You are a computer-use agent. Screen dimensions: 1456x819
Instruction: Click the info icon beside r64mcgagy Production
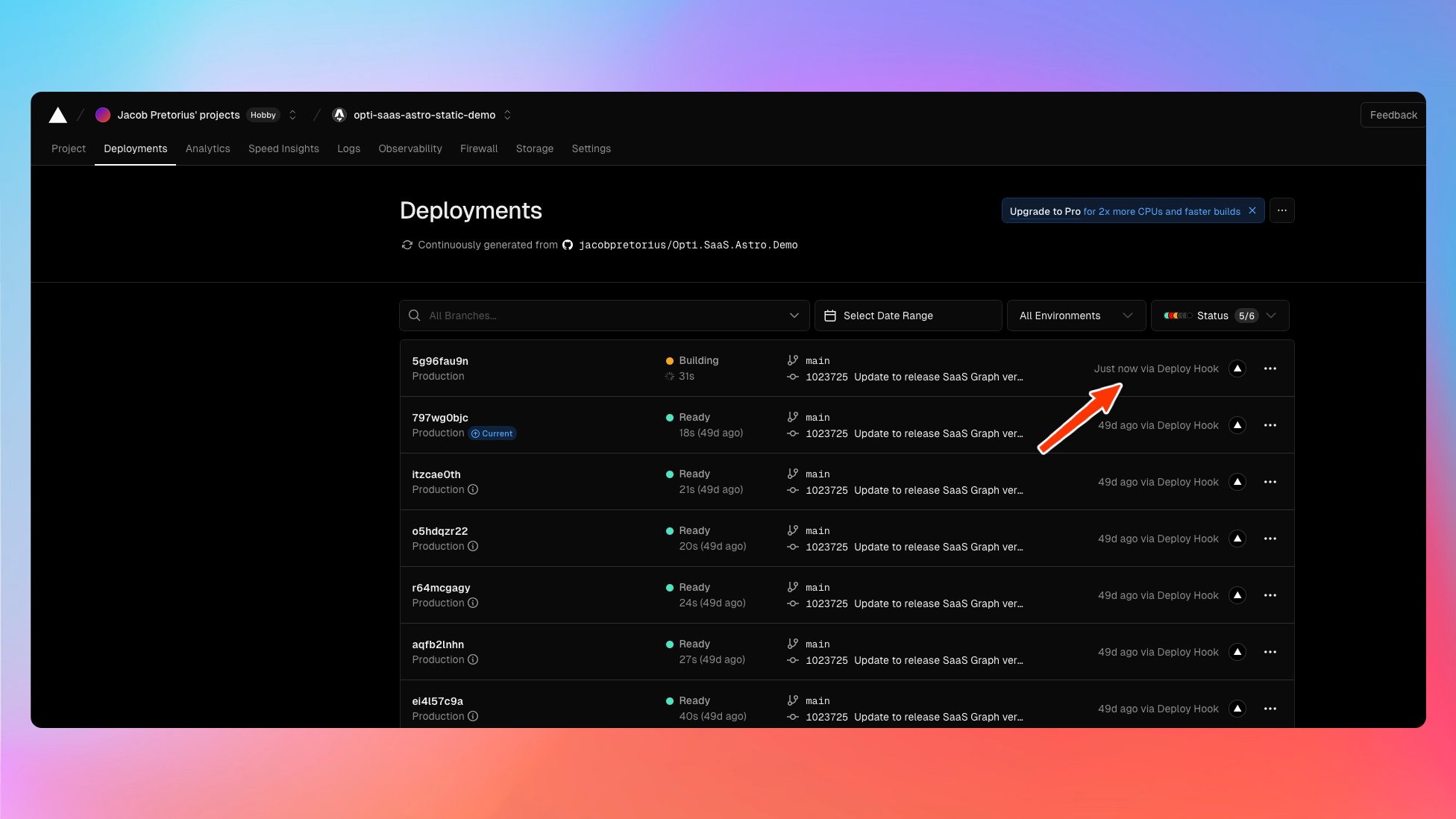point(473,603)
